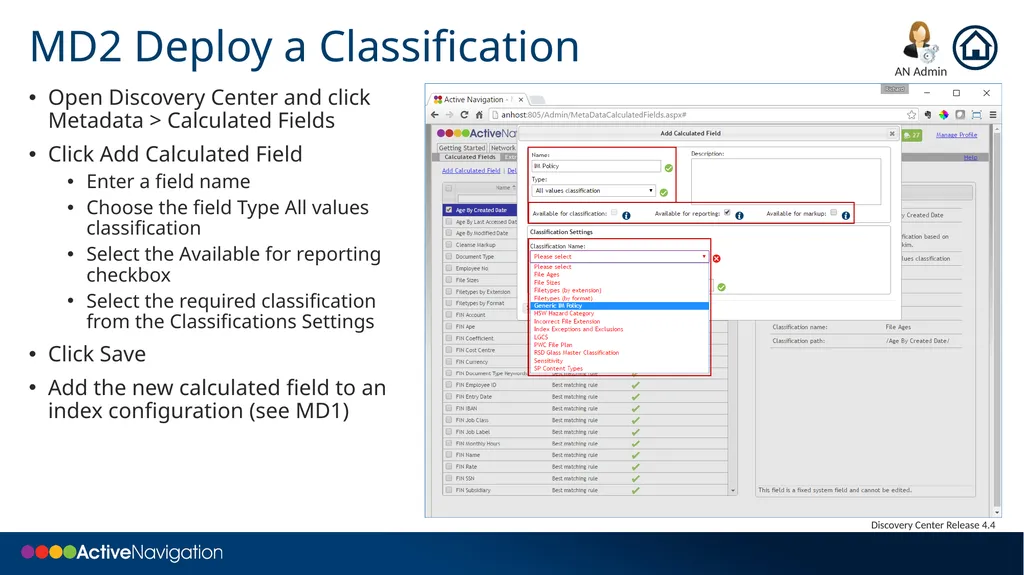Toggle the select-all checkbox in table header
Image resolution: width=1024 pixels, height=575 pixels.
click(x=449, y=188)
